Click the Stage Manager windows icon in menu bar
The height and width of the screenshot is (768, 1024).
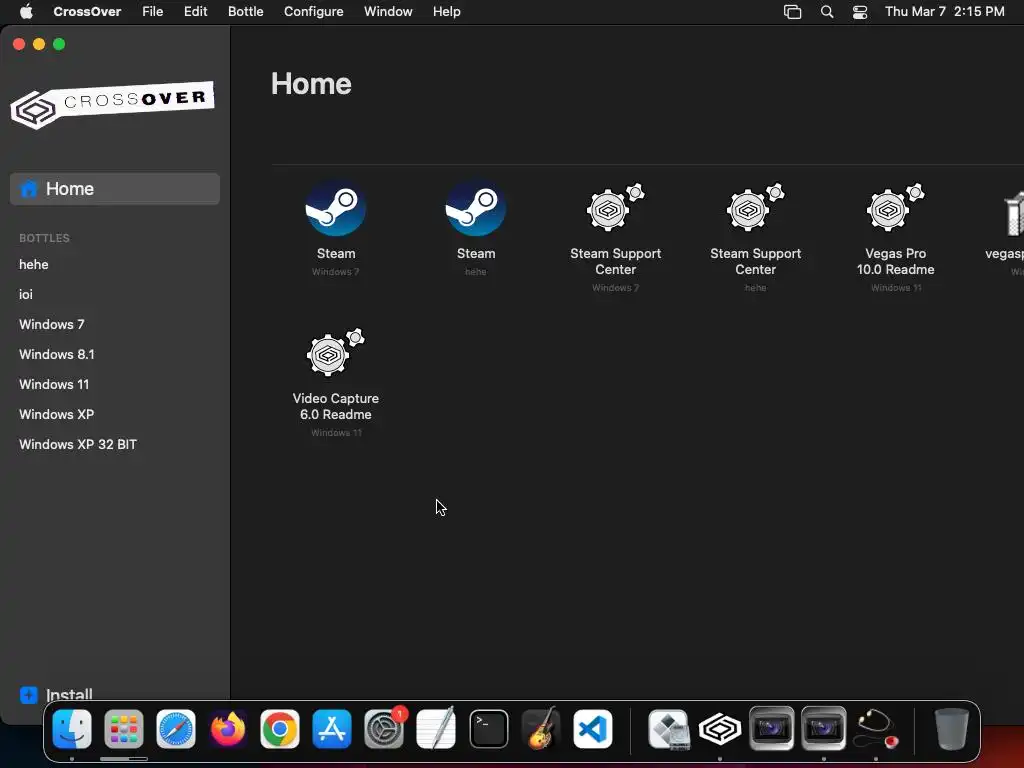(x=792, y=12)
